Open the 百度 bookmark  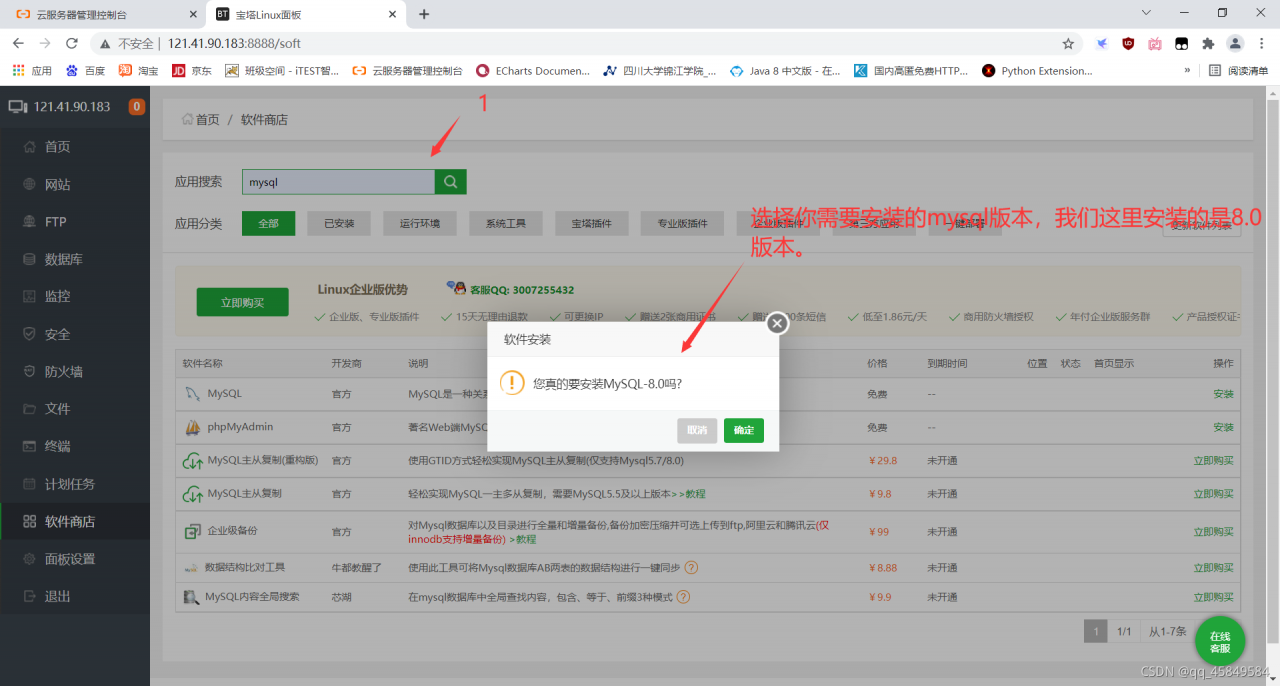pos(86,71)
